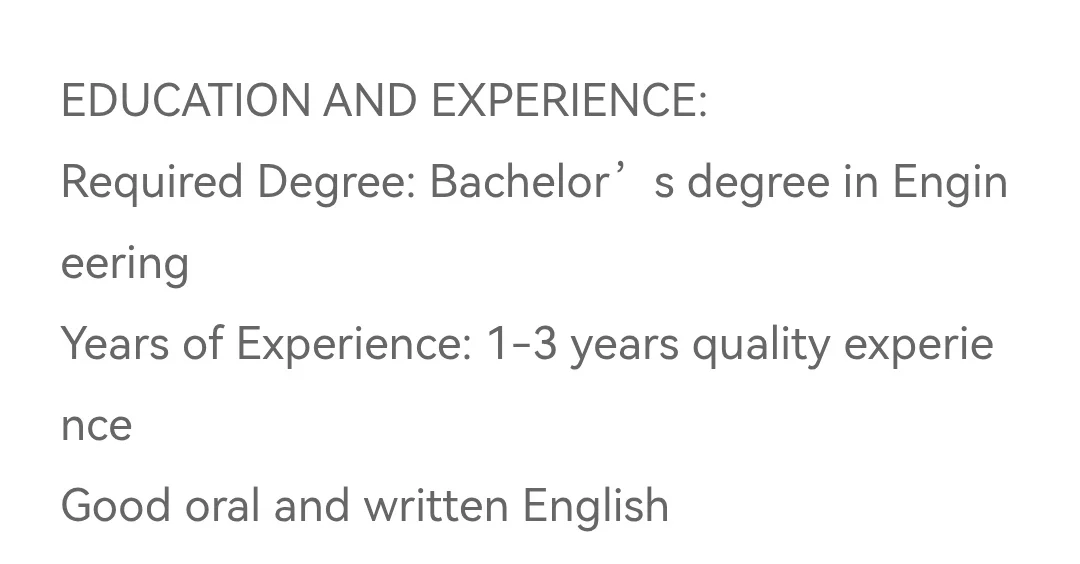This screenshot has height=564, width=1080.
Task: Click the truncated word Engin
Action: click(950, 183)
